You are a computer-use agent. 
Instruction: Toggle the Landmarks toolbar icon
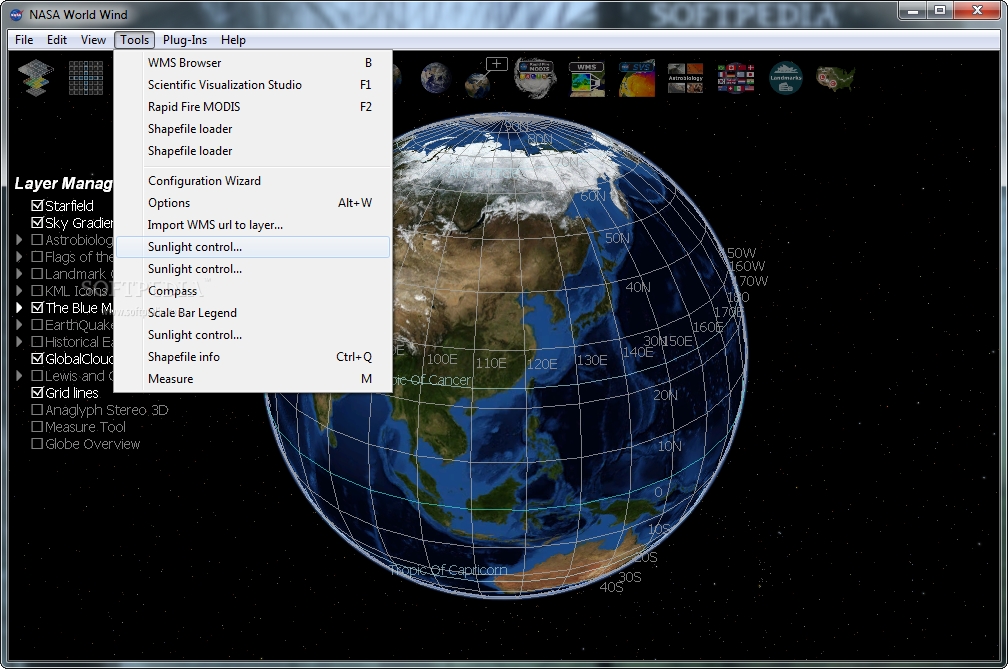point(786,78)
